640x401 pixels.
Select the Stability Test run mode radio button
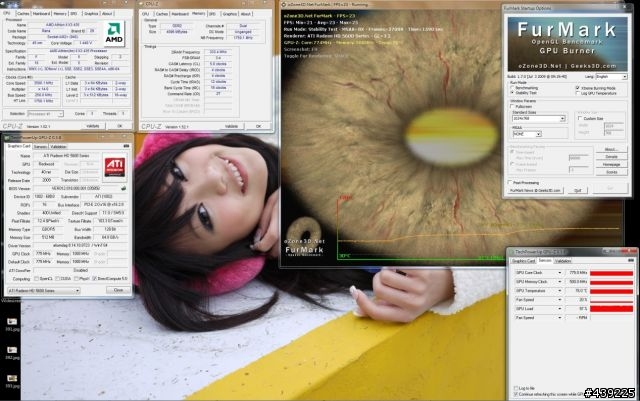512,93
